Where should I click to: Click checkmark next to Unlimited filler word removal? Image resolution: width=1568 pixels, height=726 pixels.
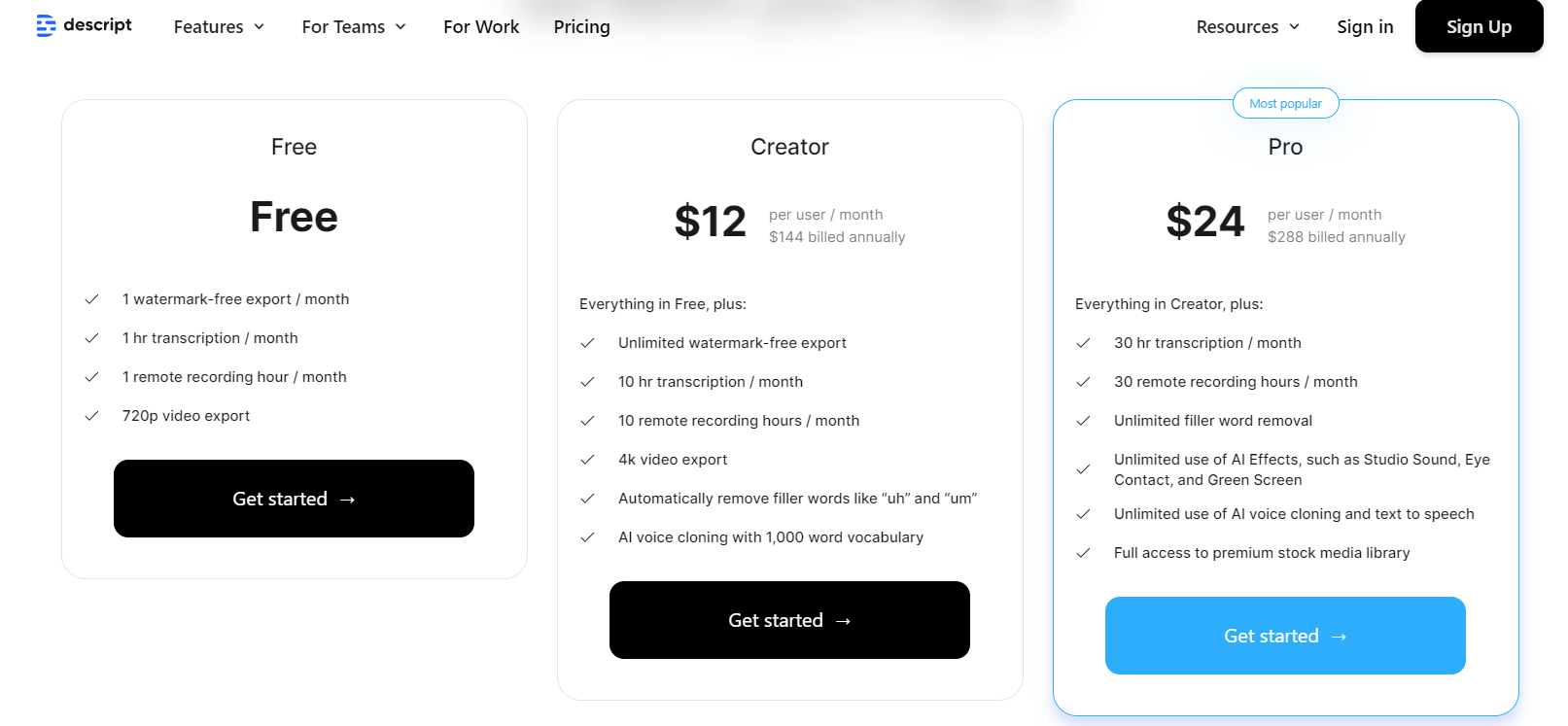tap(1083, 421)
